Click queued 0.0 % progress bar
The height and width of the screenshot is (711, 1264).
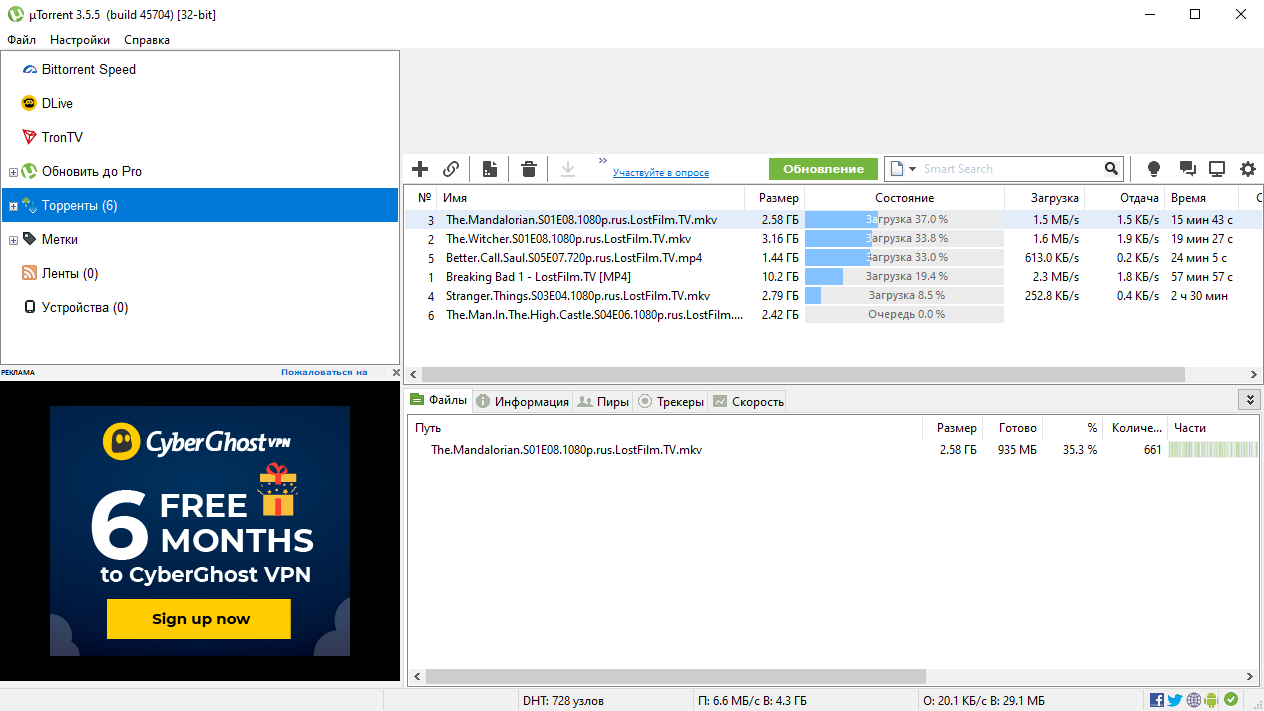click(x=904, y=315)
